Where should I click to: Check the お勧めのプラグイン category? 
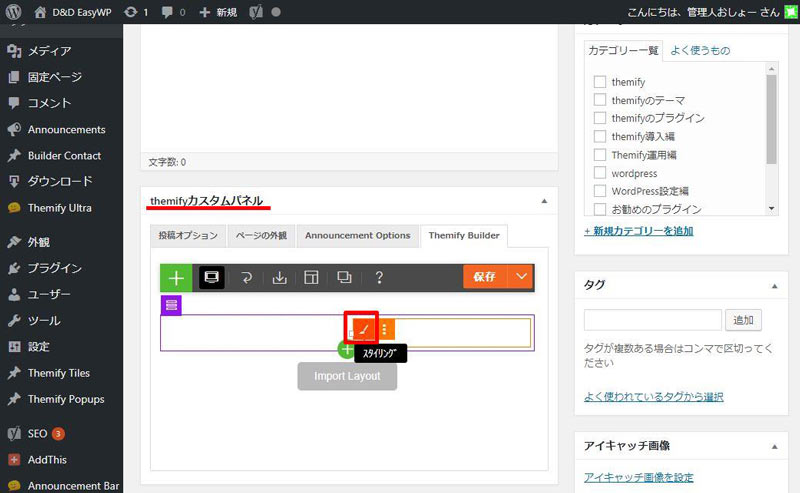pyautogui.click(x=600, y=209)
